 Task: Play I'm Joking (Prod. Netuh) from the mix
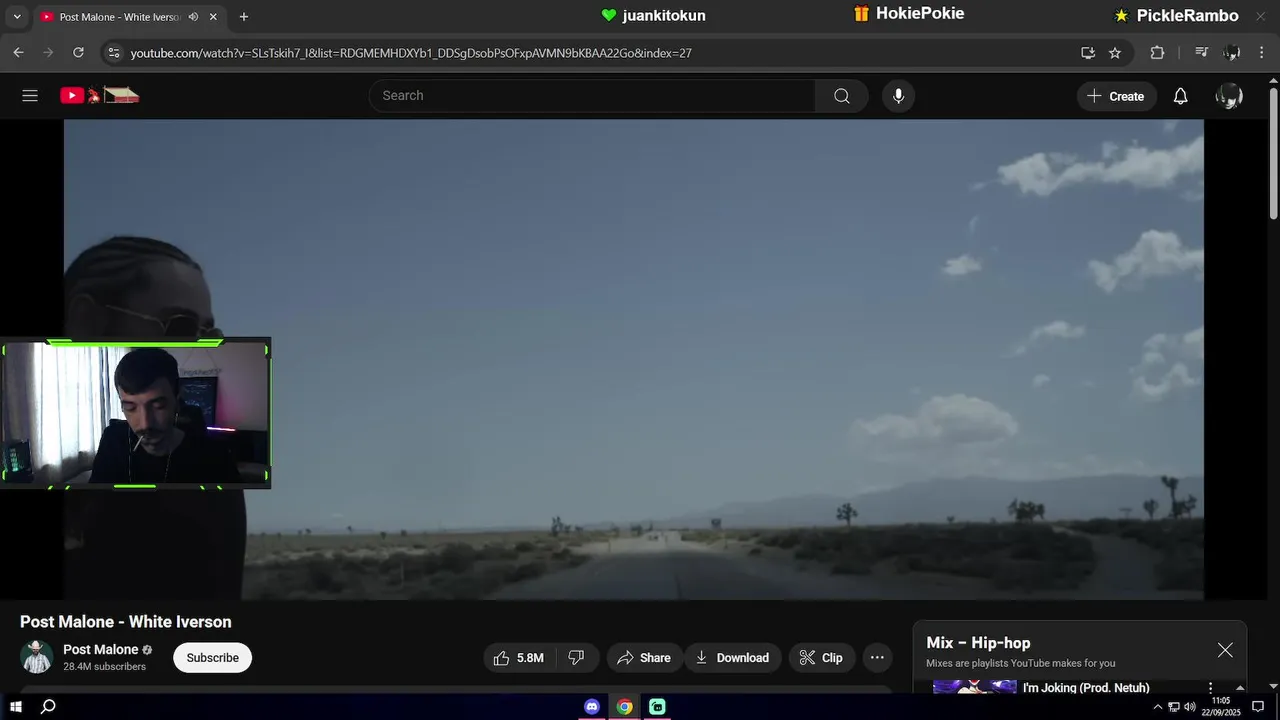(x=1086, y=688)
